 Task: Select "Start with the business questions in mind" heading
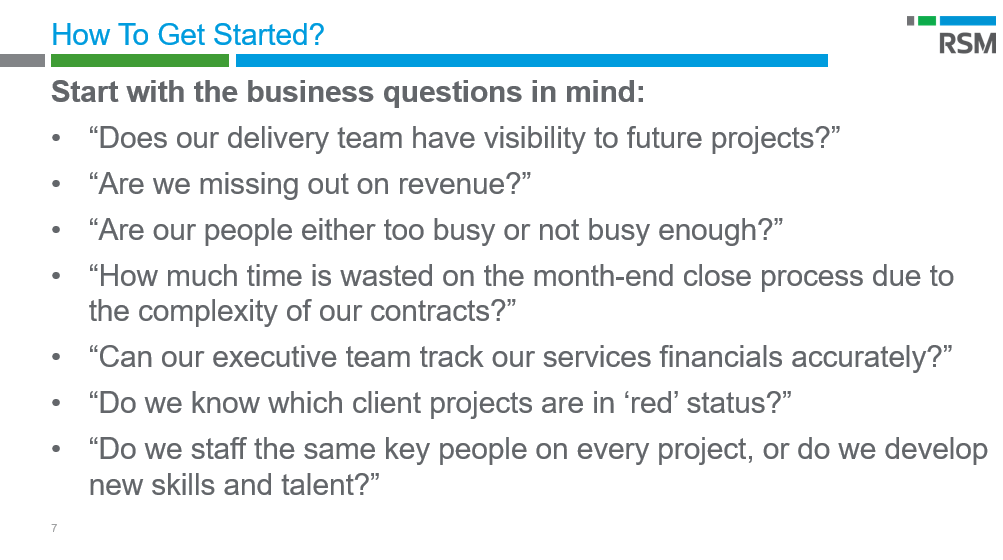click(348, 92)
